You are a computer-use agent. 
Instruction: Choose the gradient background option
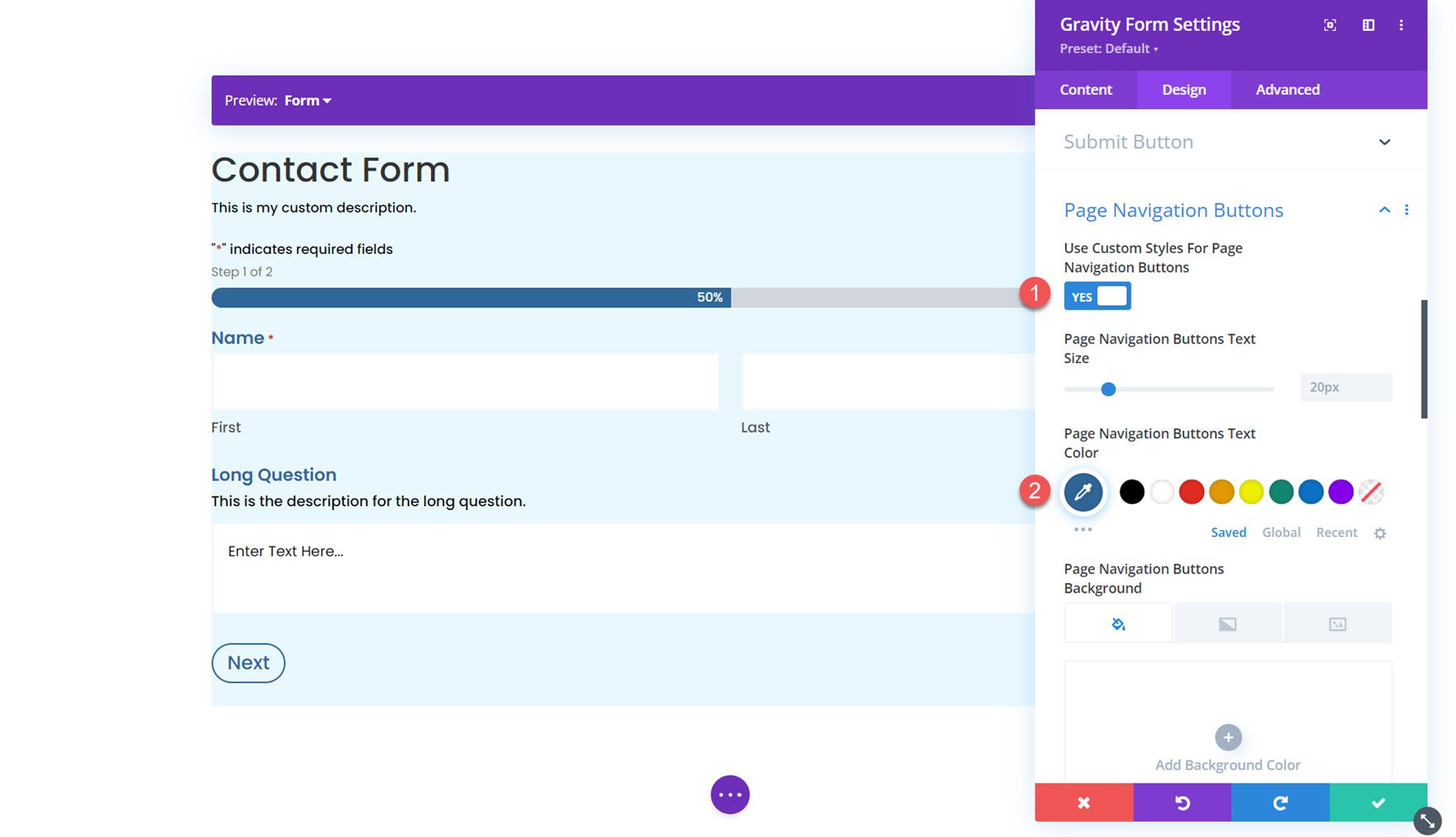coord(1227,623)
